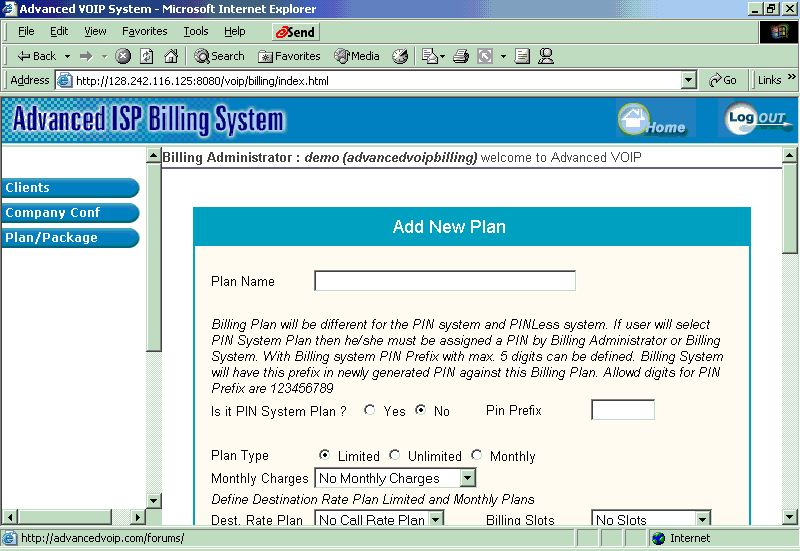This screenshot has height=551, width=800.
Task: Click the Stop loading icon
Action: (x=122, y=56)
